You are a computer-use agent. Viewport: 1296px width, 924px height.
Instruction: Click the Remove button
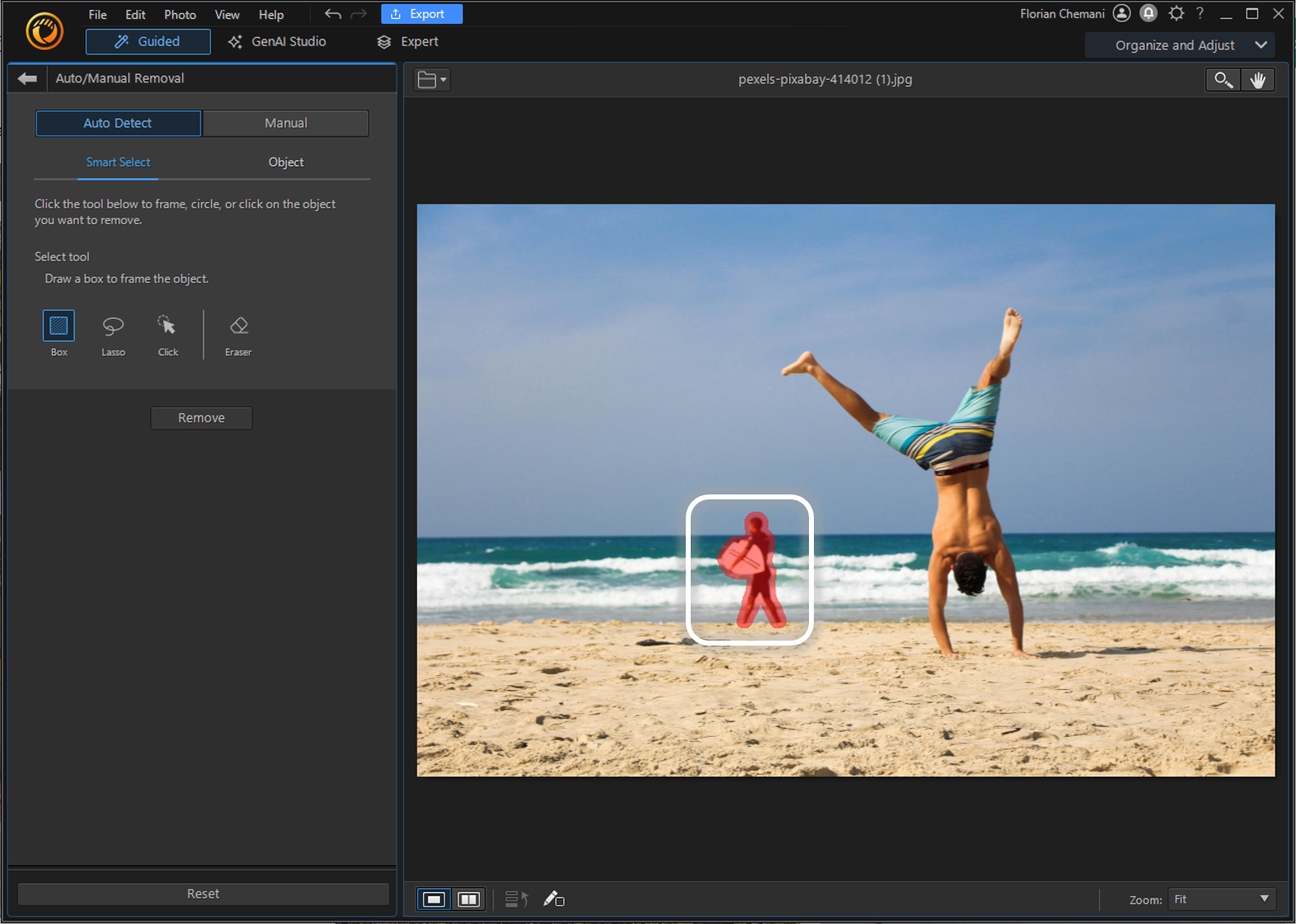tap(201, 418)
